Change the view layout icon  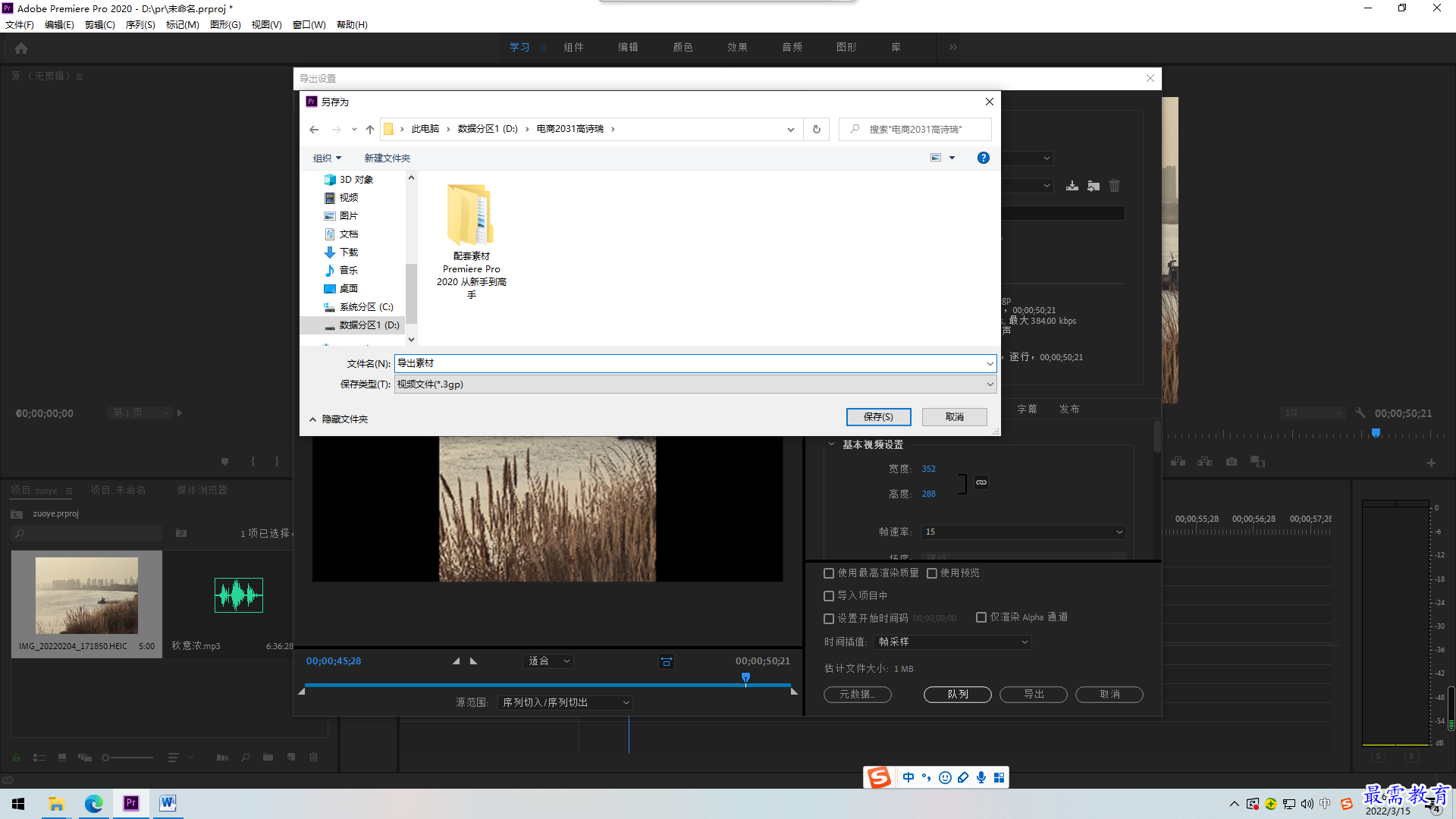point(936,158)
